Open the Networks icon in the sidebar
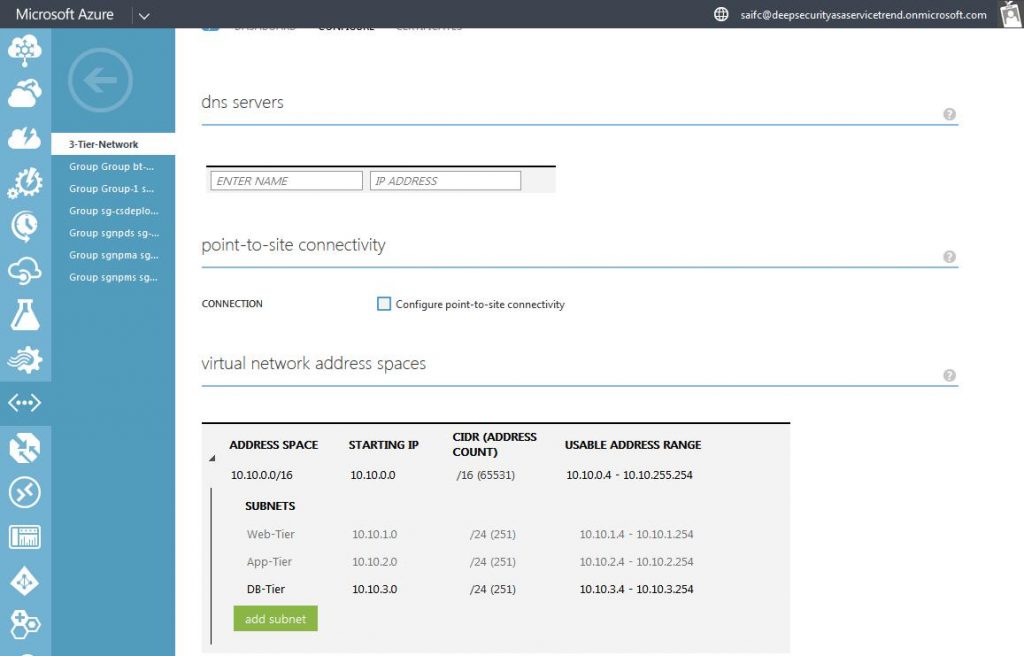1024x656 pixels. click(x=25, y=403)
